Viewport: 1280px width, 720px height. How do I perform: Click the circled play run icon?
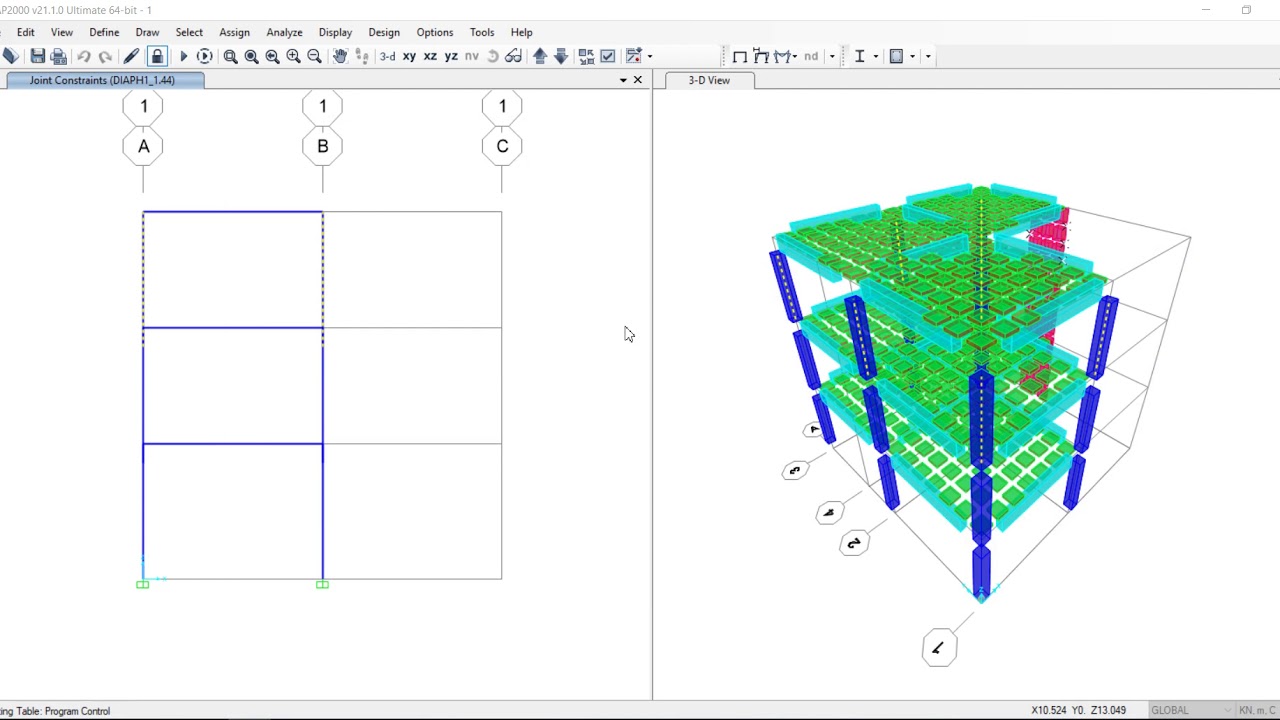click(204, 56)
